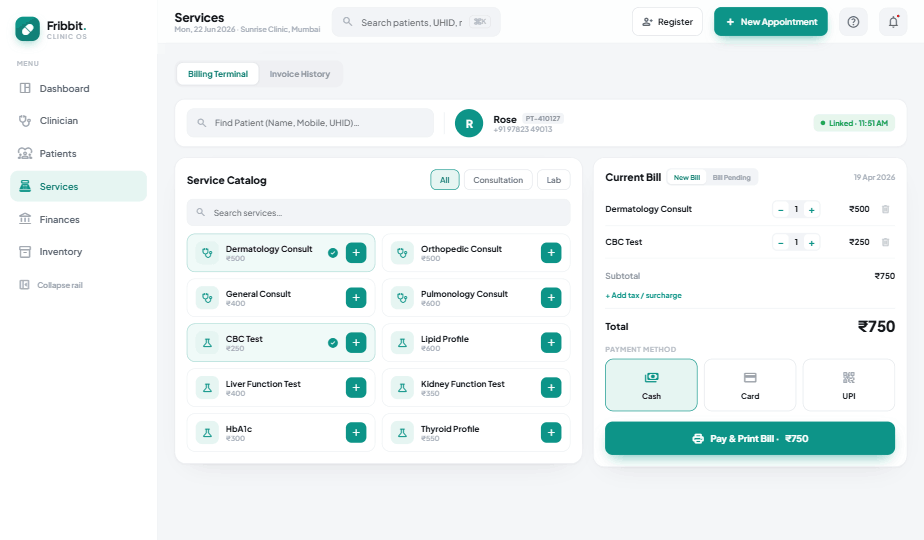Click the Register button
Viewport: 924px width, 540px height.
(x=667, y=22)
